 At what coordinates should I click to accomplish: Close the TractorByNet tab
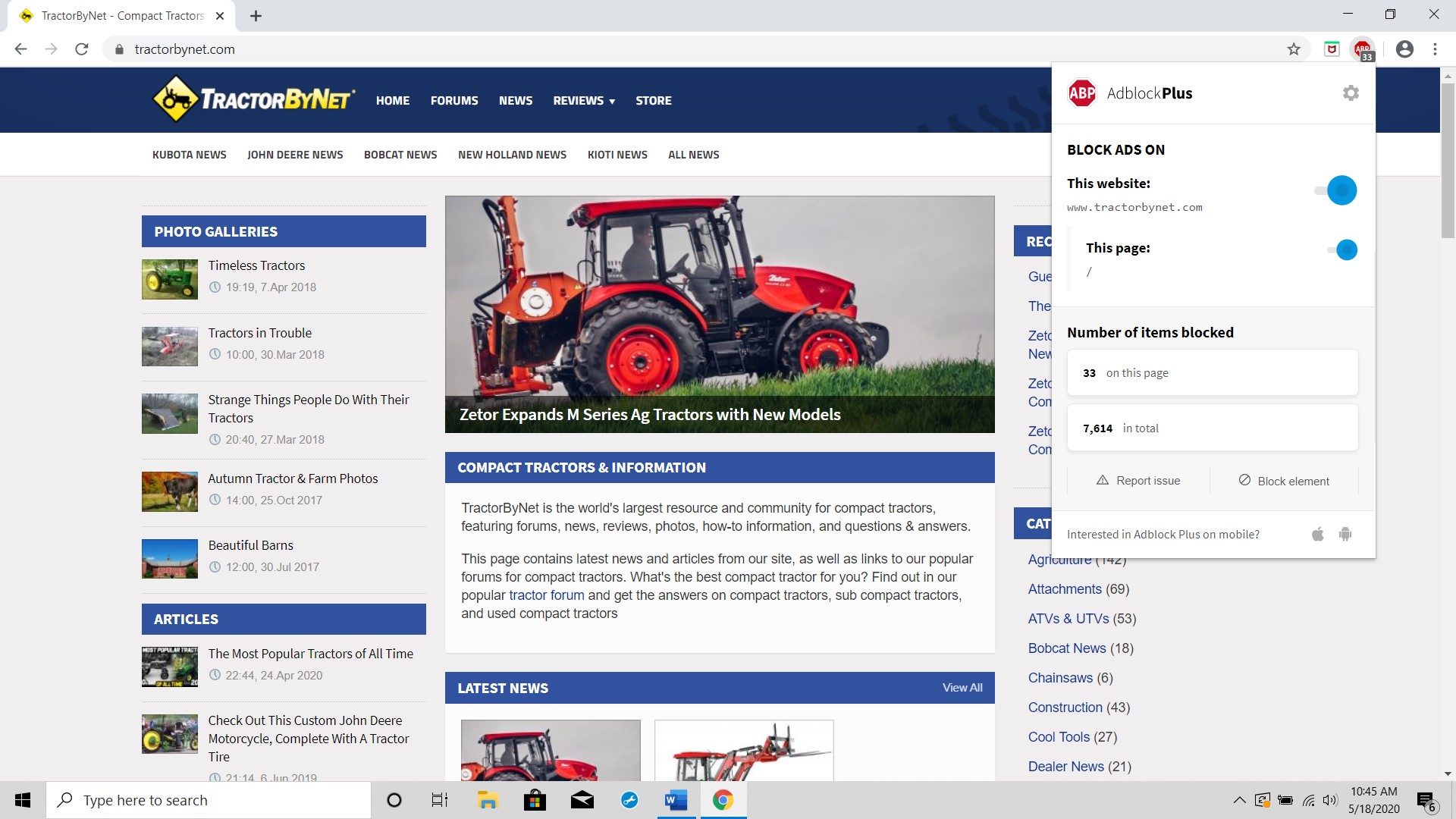click(x=220, y=16)
